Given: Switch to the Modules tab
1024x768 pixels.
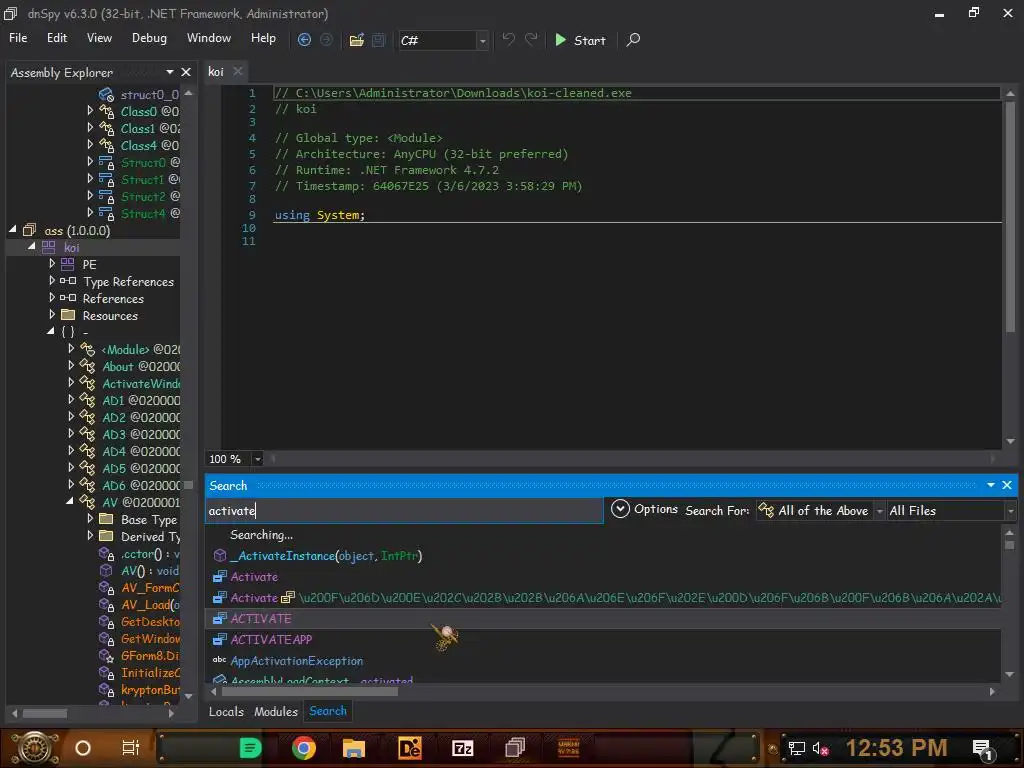Looking at the screenshot, I should pos(276,711).
